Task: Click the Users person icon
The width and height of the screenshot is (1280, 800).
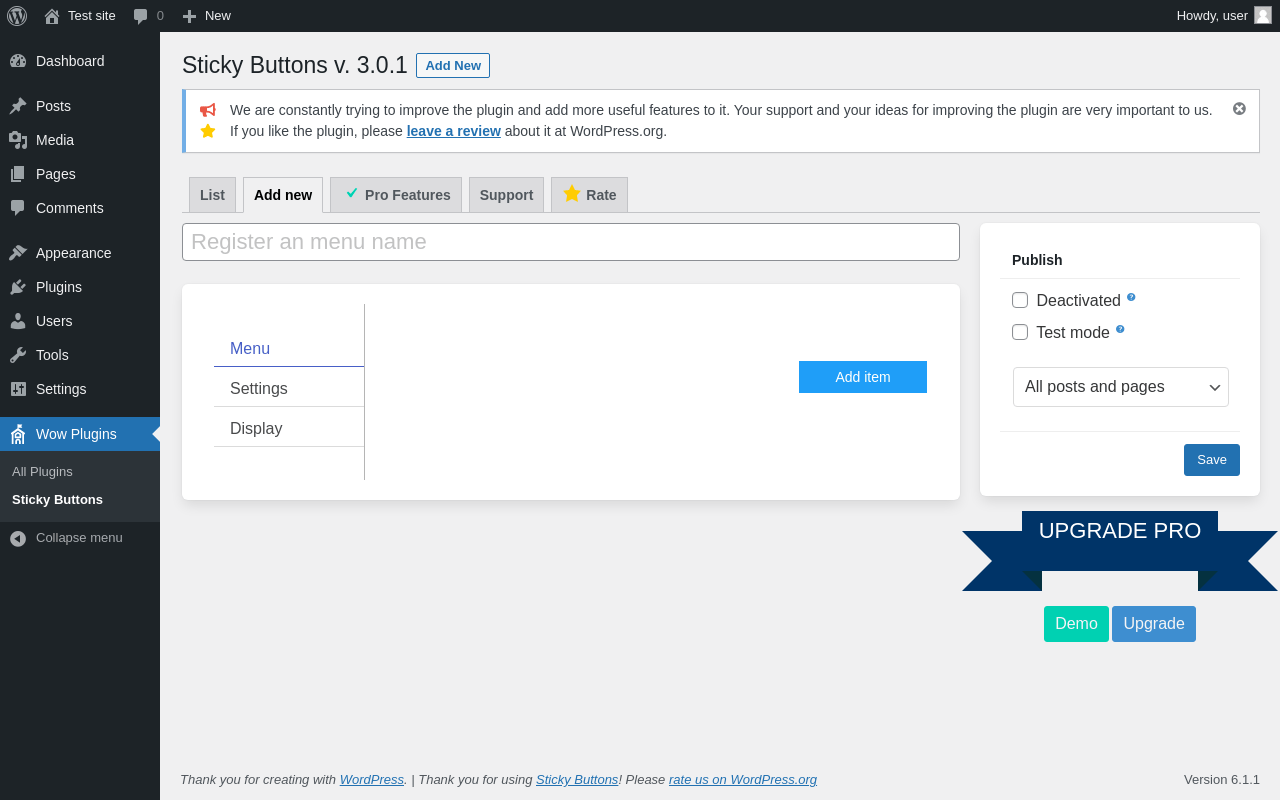Action: coord(18,321)
